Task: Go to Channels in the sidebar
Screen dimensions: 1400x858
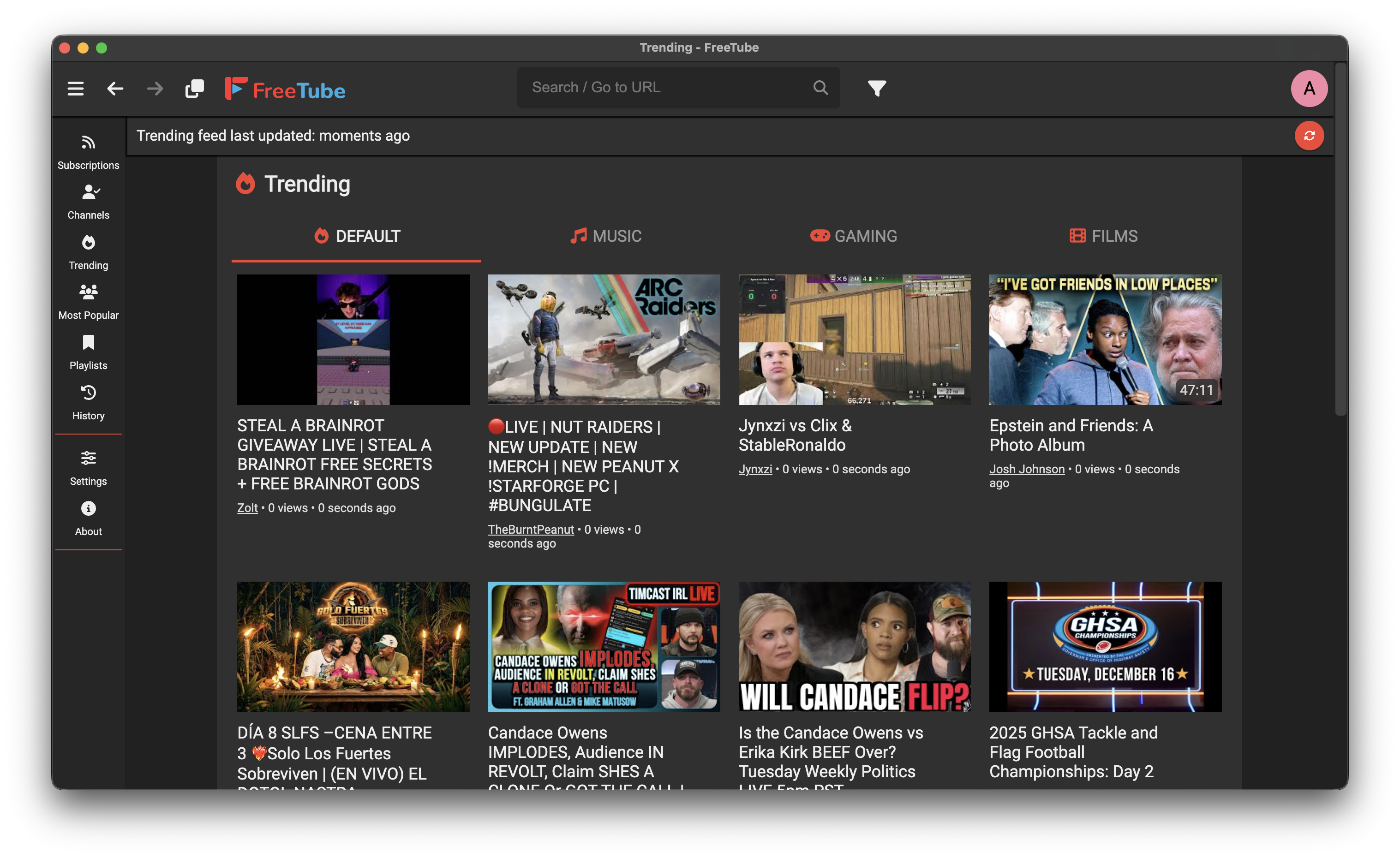Action: click(x=88, y=202)
